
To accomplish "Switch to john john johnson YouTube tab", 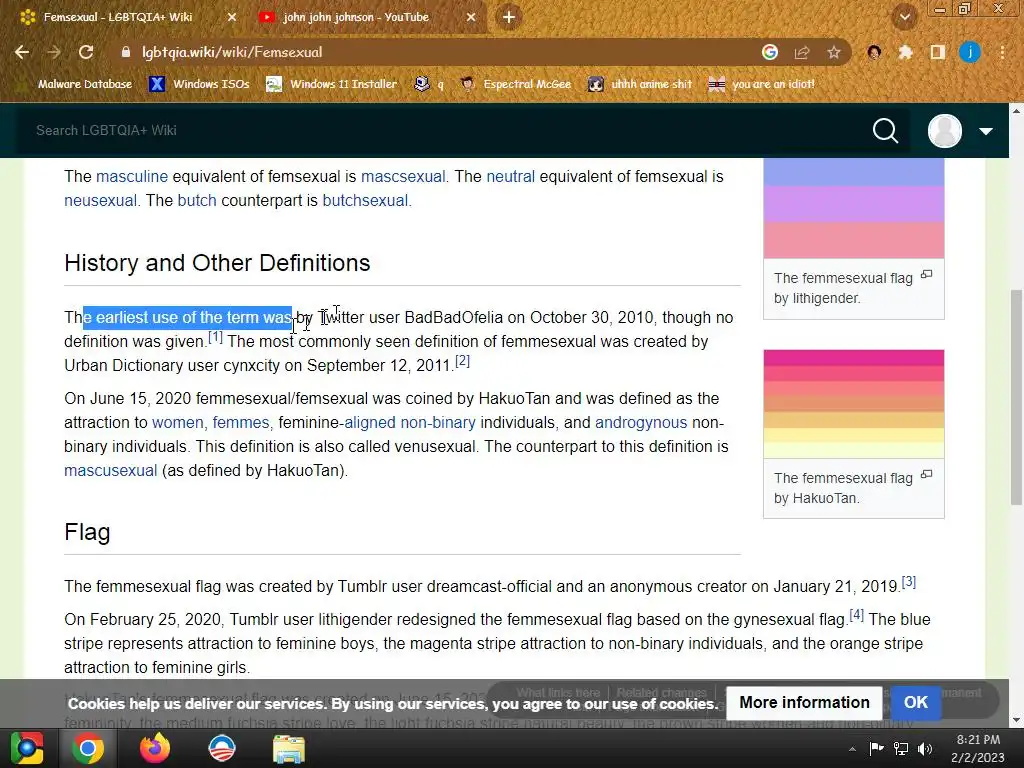I will pos(356,18).
